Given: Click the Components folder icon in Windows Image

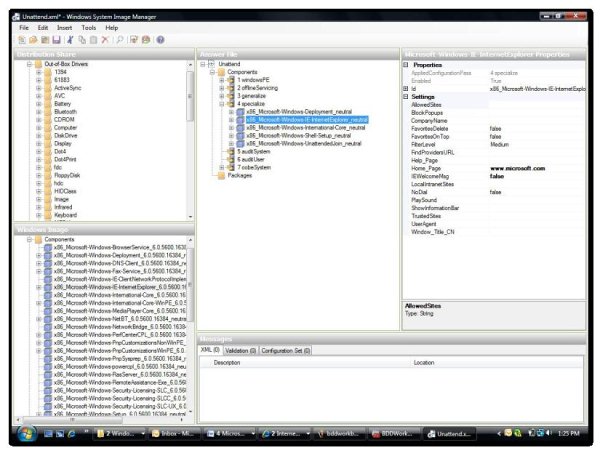Looking at the screenshot, I should [x=39, y=240].
